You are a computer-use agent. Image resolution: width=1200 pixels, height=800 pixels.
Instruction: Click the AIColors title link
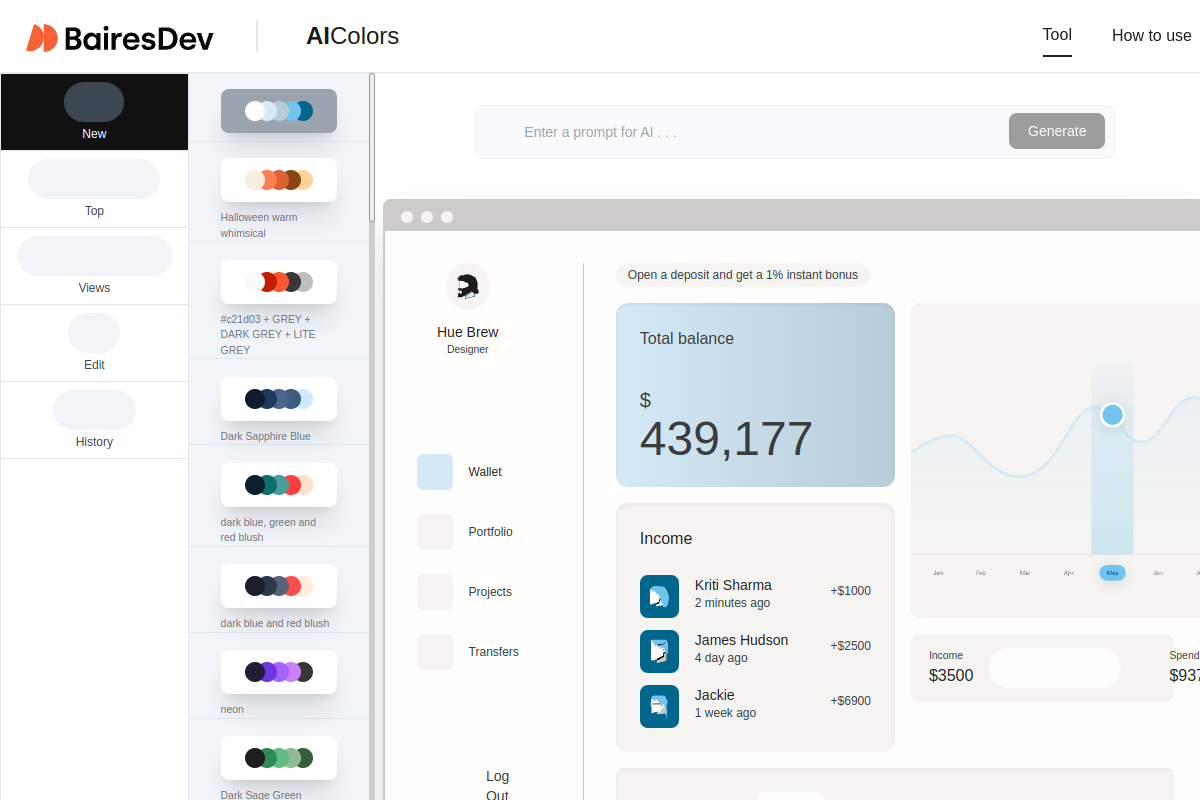click(352, 36)
